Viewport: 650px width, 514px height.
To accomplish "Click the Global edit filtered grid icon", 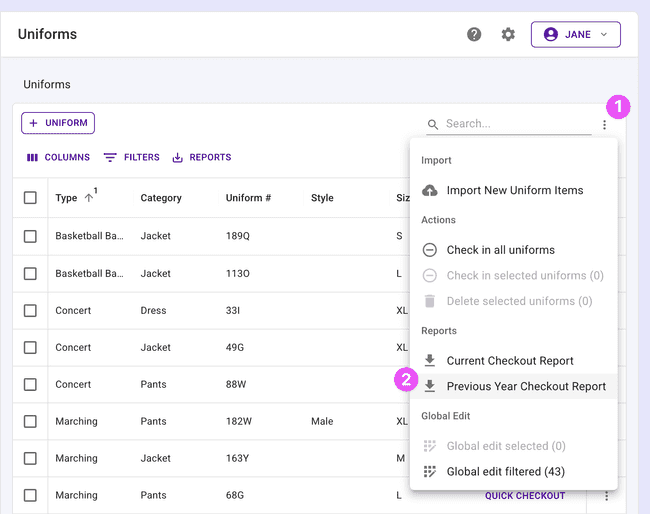I will pyautogui.click(x=430, y=472).
